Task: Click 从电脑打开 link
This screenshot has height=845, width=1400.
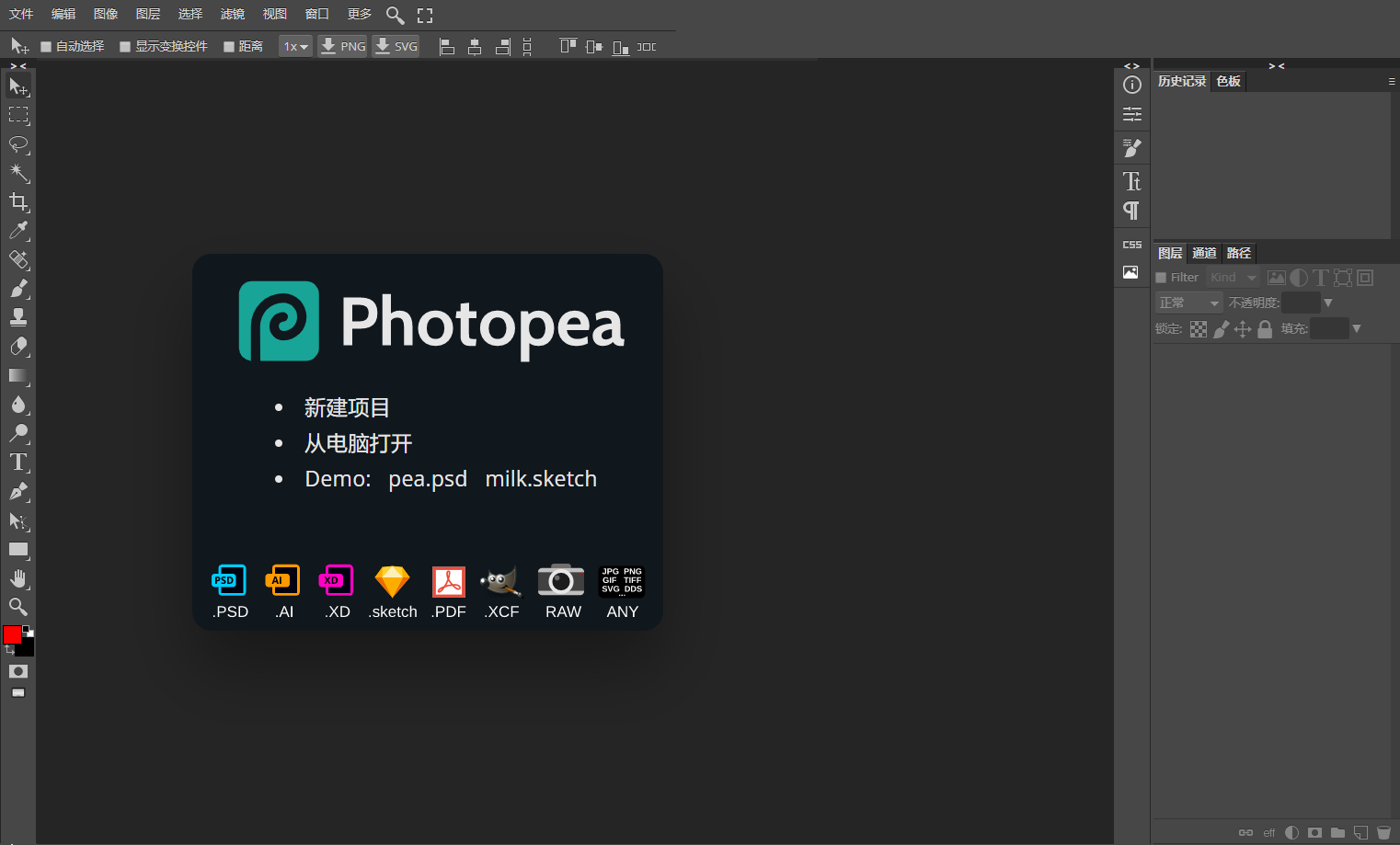Action: point(358,443)
